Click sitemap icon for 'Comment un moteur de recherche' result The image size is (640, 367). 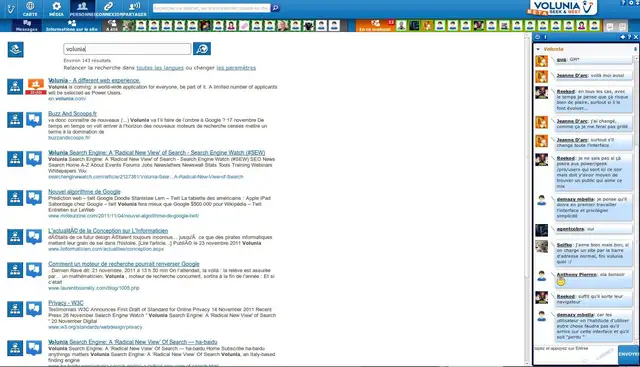pyautogui.click(x=15, y=270)
